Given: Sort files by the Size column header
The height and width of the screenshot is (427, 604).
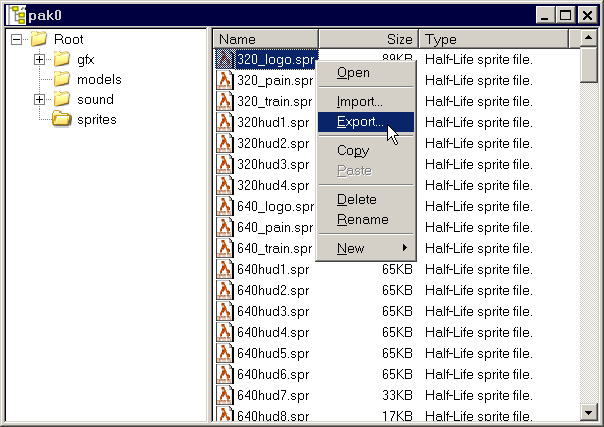Looking at the screenshot, I should [x=367, y=39].
